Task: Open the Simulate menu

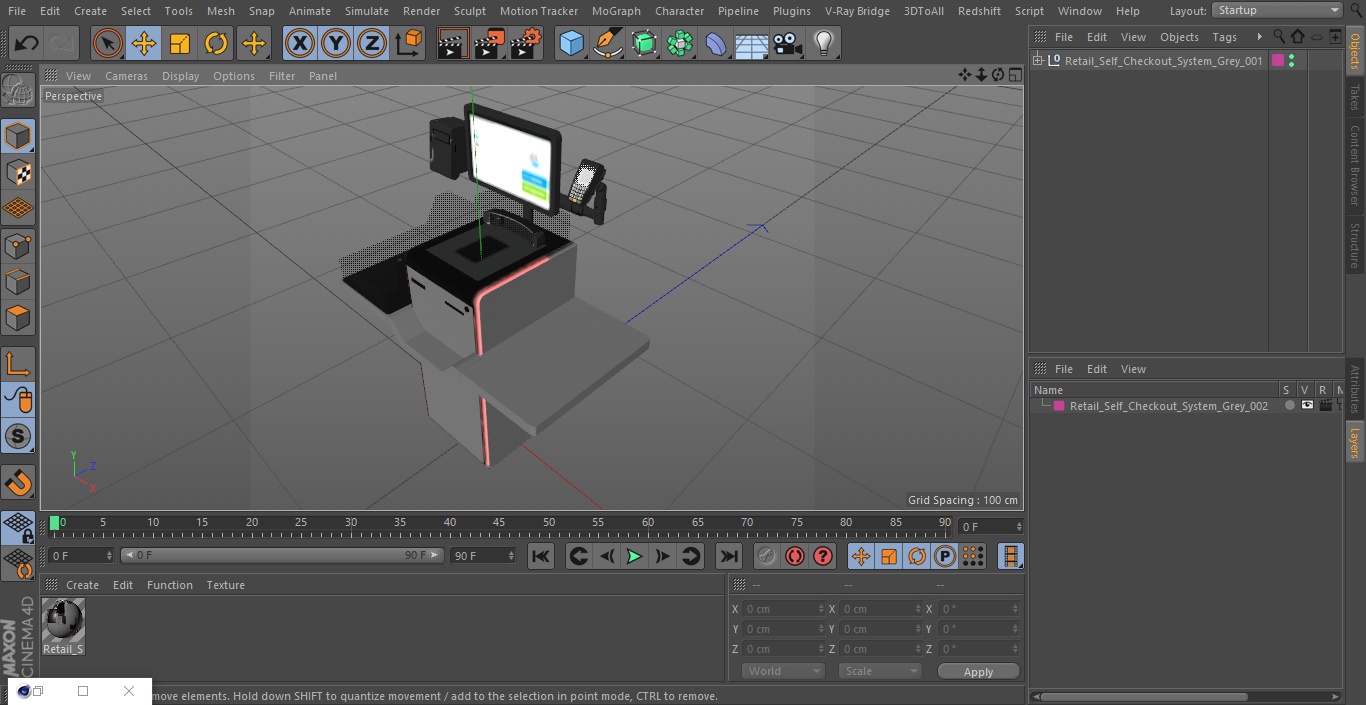Action: click(x=366, y=11)
